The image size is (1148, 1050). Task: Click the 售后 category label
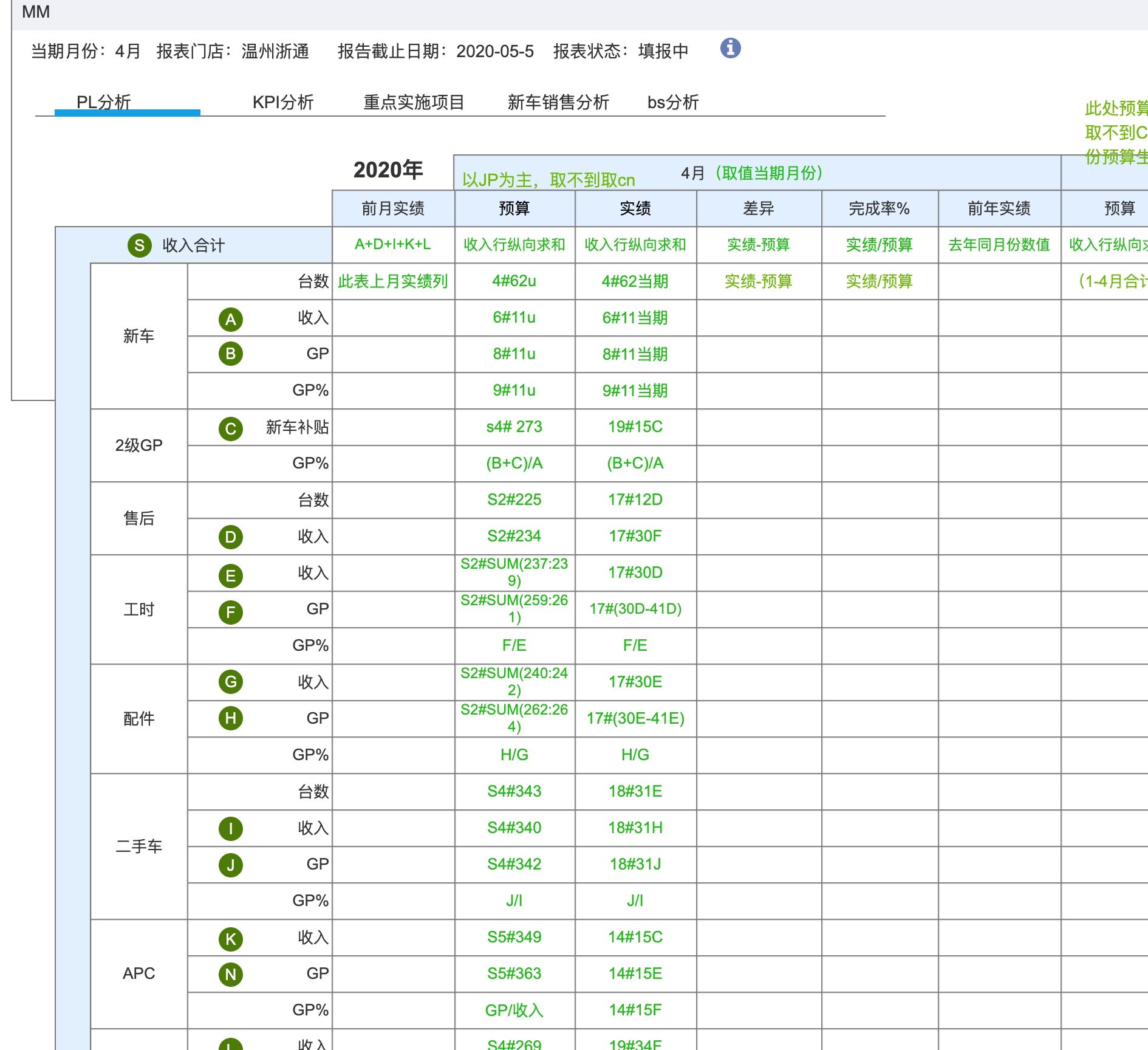[x=139, y=518]
